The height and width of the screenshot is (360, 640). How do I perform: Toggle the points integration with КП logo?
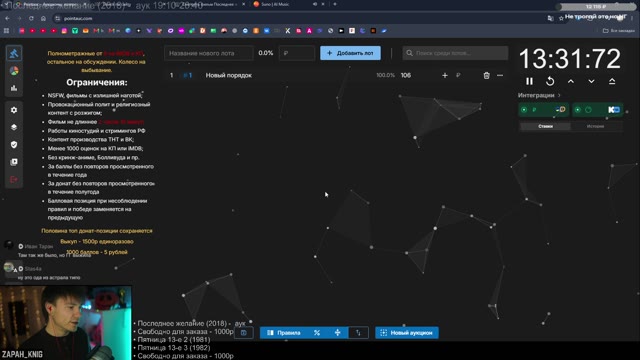point(598,109)
